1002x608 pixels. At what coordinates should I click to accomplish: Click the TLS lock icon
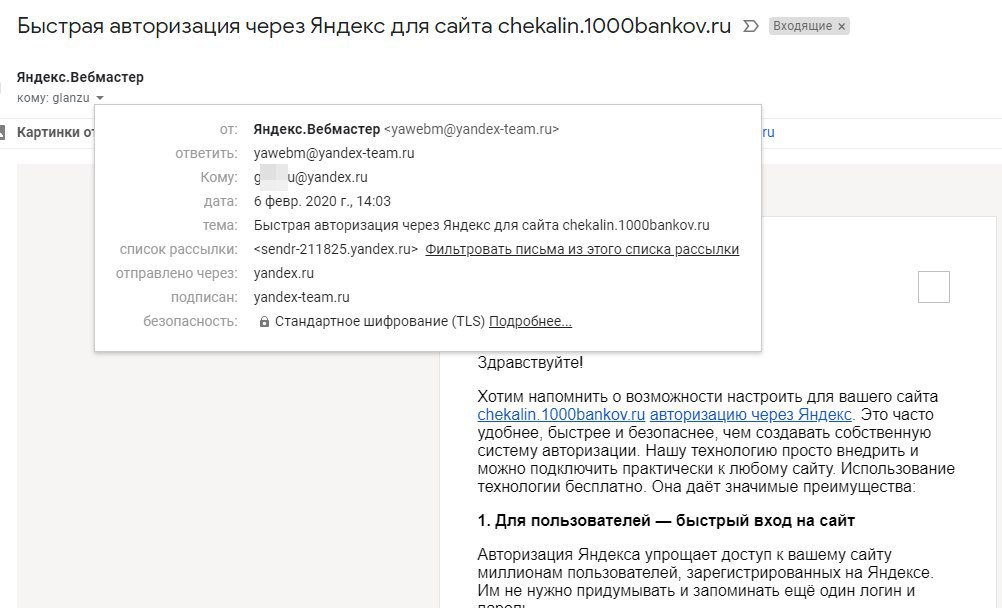point(264,322)
